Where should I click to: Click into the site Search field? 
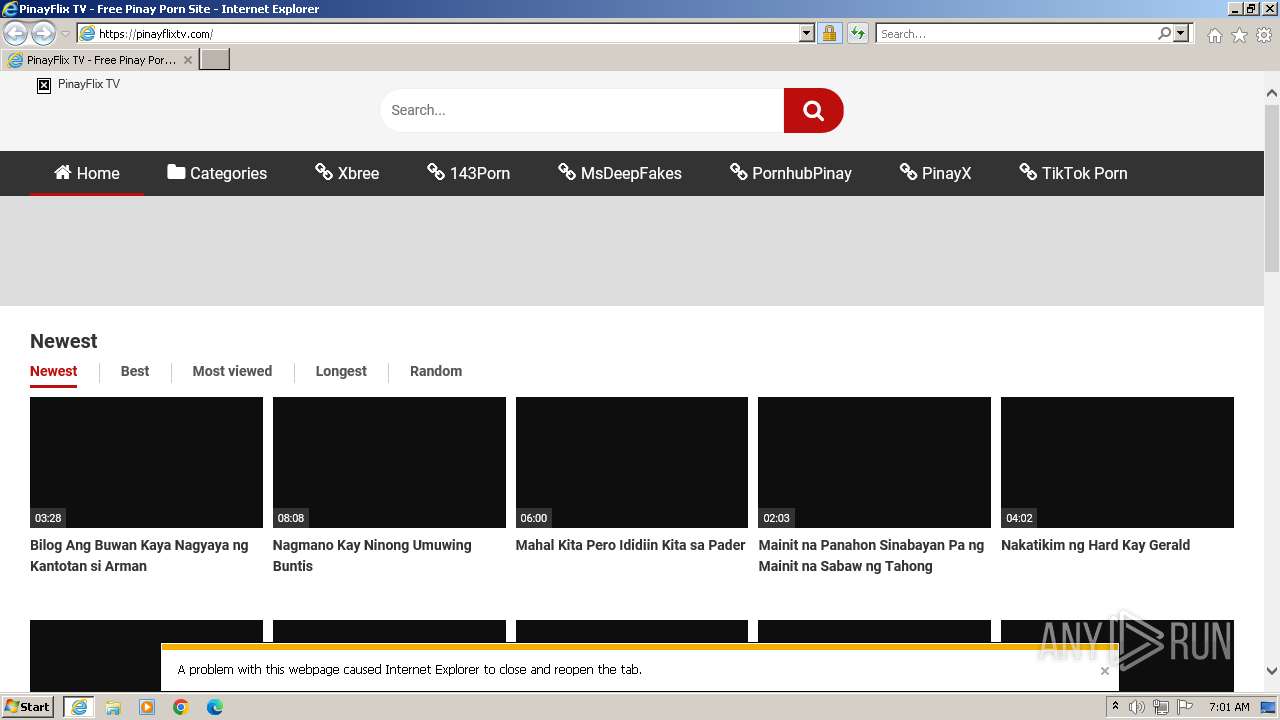tap(582, 110)
